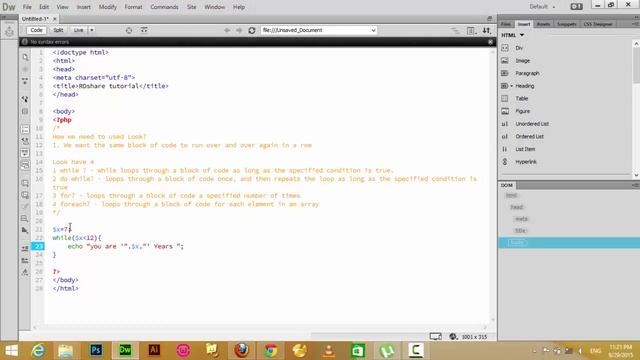The width and height of the screenshot is (640, 360).
Task: Click the file management arrows icon
Action: coord(487,31)
